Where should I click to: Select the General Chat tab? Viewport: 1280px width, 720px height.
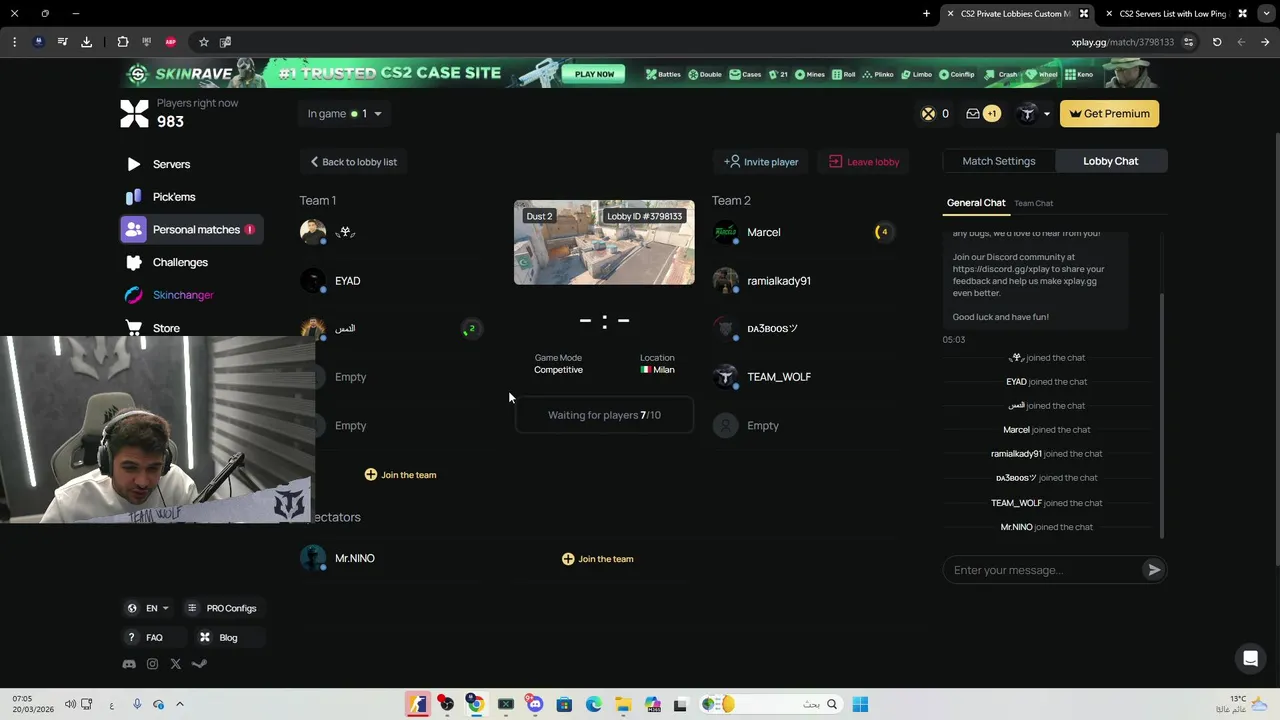[x=976, y=203]
